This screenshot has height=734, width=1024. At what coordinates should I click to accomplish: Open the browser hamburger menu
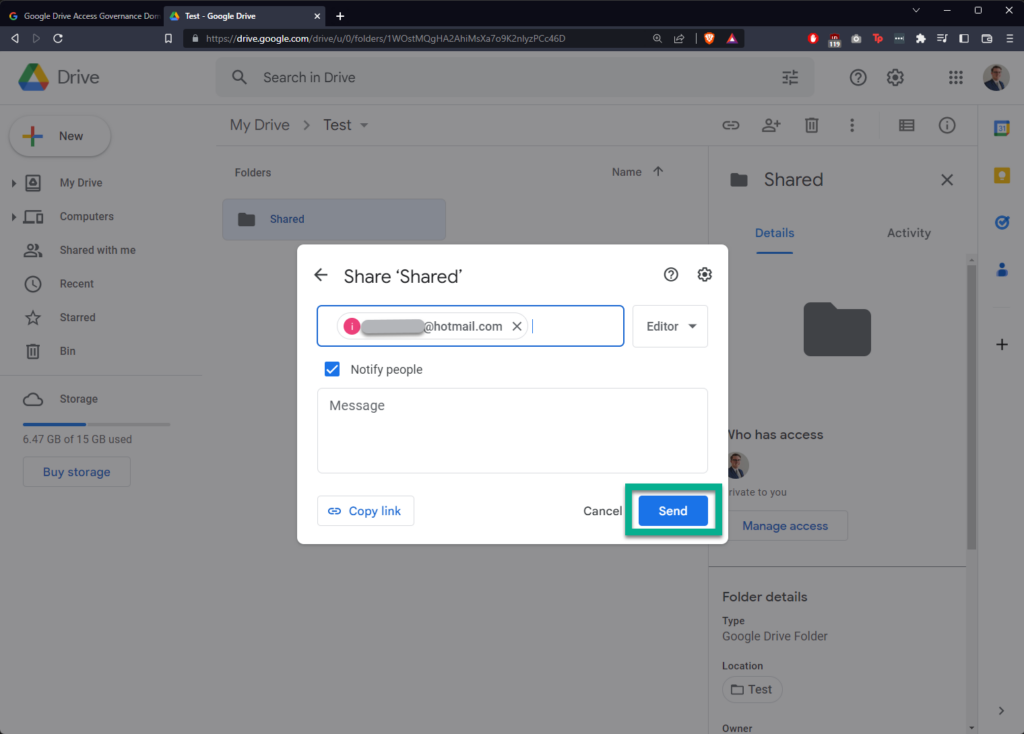coord(1009,39)
